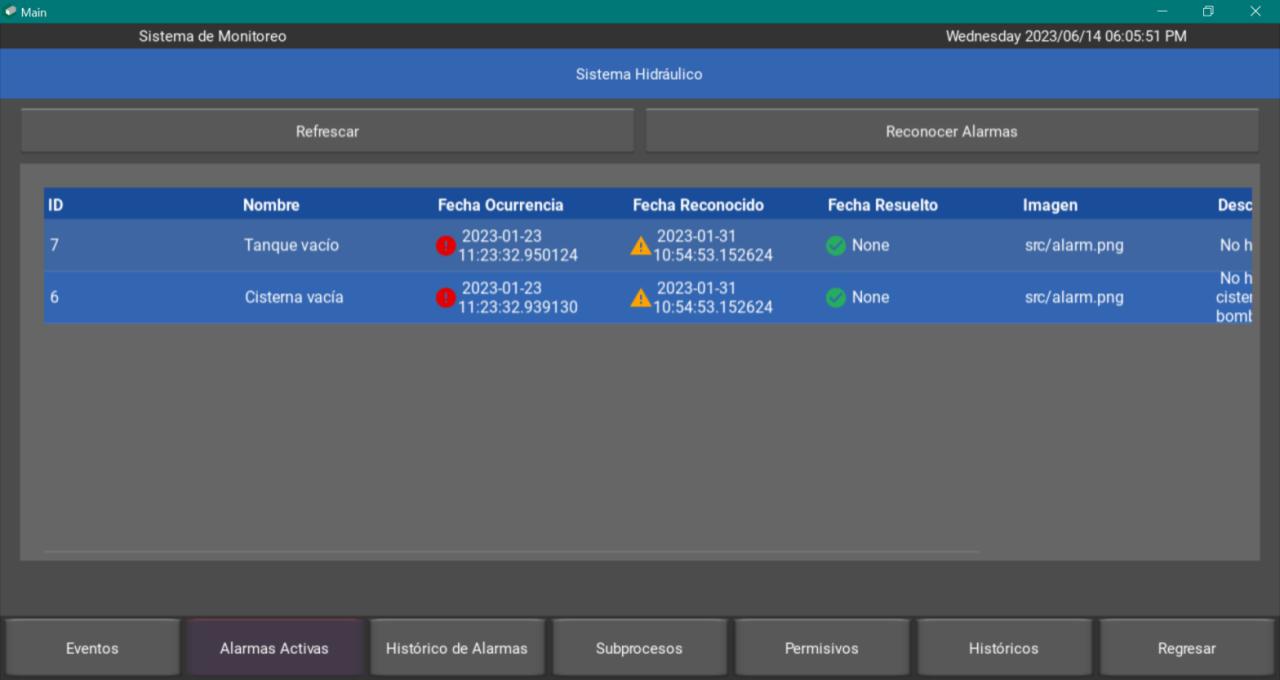Click ID cell with value 7
Image resolution: width=1280 pixels, height=680 pixels.
[54, 245]
